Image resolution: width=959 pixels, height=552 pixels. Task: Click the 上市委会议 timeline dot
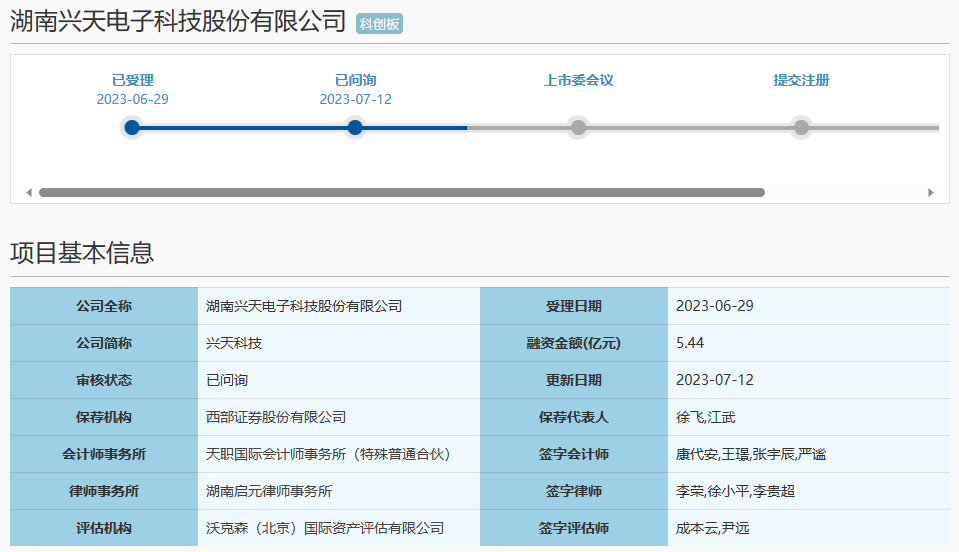click(x=578, y=128)
